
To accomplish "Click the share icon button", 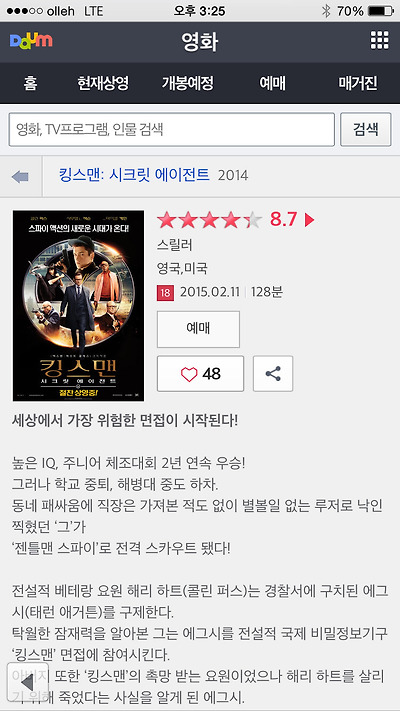I will coord(273,374).
